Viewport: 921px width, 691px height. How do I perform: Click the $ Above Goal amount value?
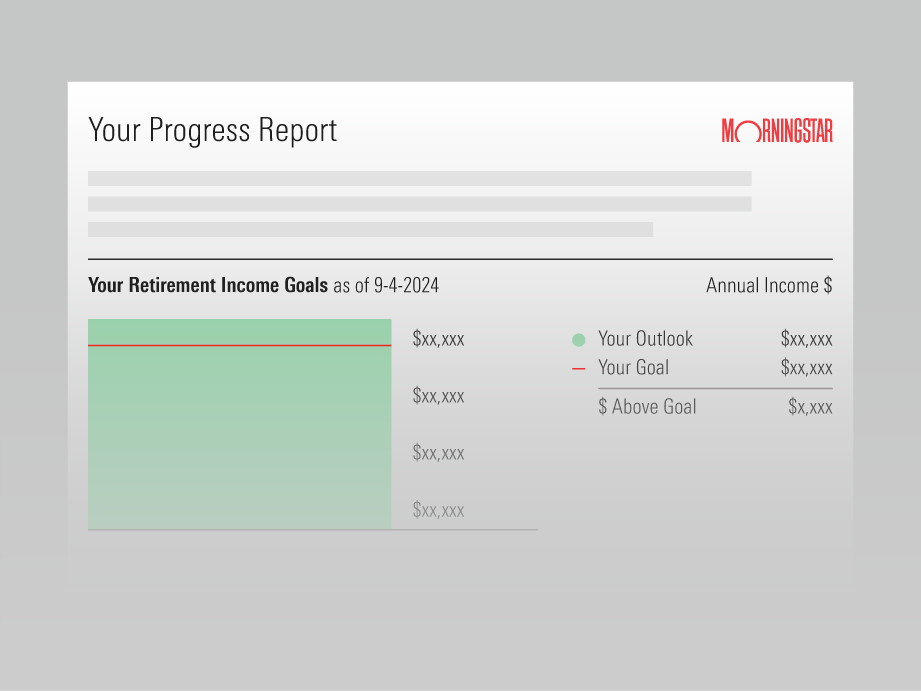coord(810,407)
